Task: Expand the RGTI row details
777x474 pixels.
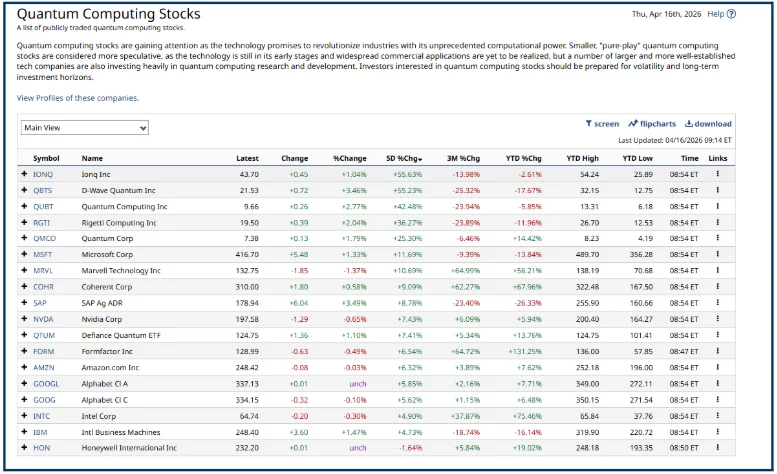Action: point(24,222)
